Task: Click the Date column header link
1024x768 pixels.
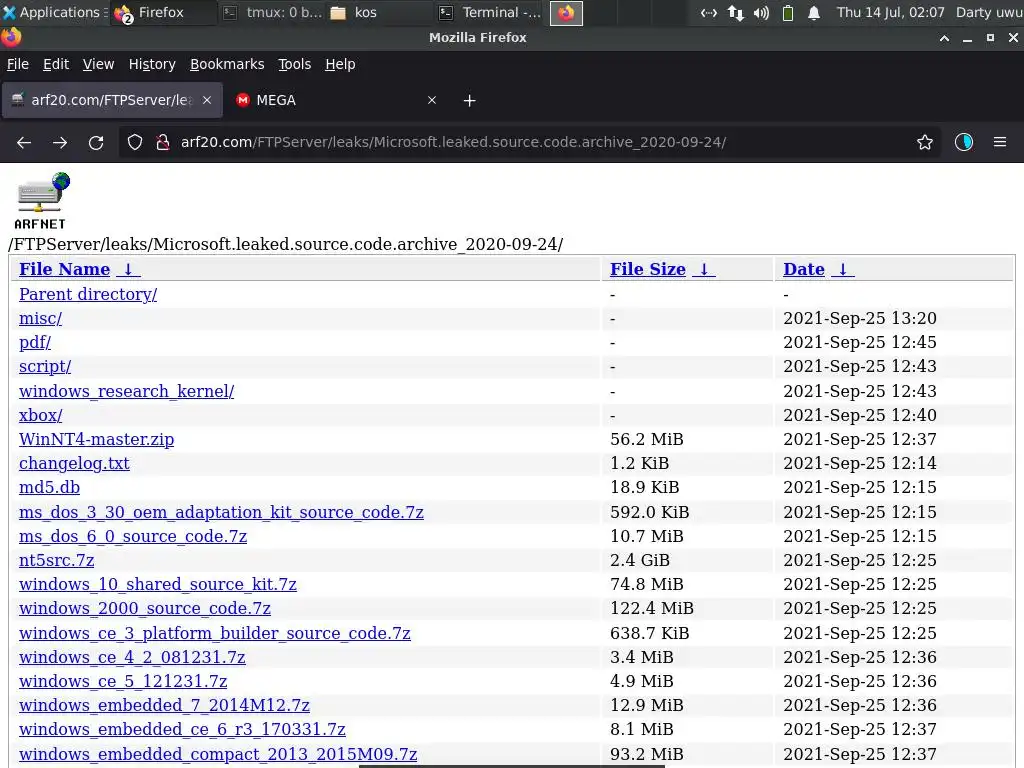Action: [x=804, y=269]
